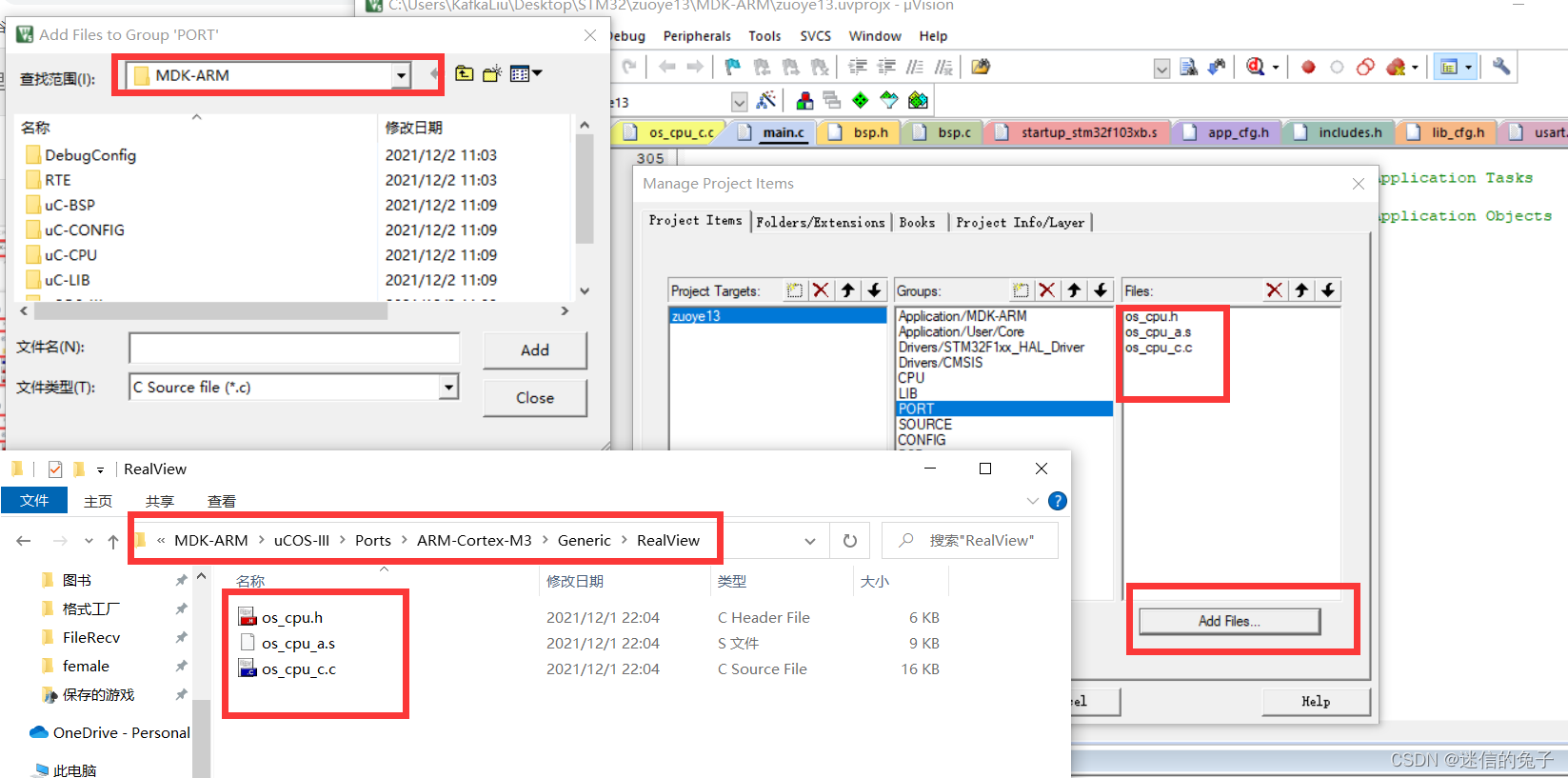Click the Add button in Add Files dialog
Screen dimensions: 1568x778
pyautogui.click(x=534, y=350)
